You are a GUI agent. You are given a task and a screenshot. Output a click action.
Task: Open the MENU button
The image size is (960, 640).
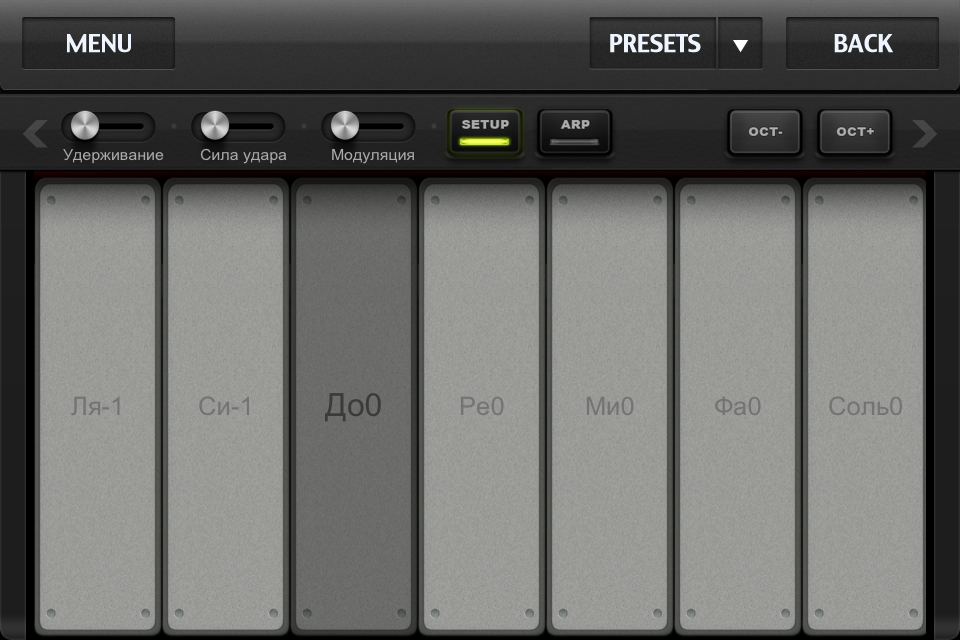[x=99, y=43]
